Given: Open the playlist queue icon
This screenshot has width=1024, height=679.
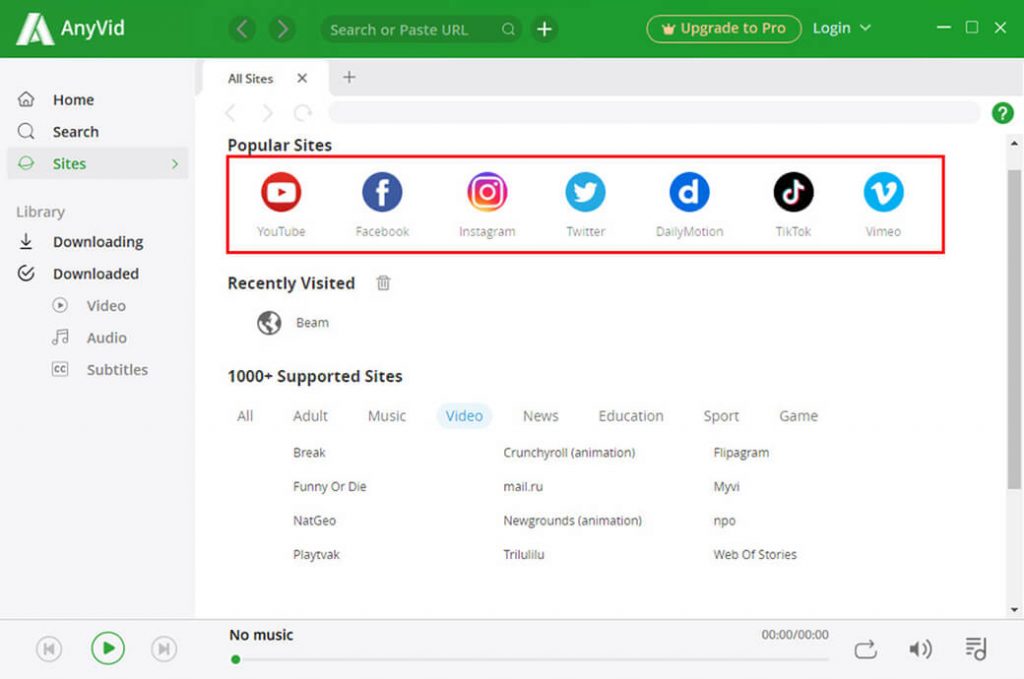Looking at the screenshot, I should pyautogui.click(x=976, y=648).
